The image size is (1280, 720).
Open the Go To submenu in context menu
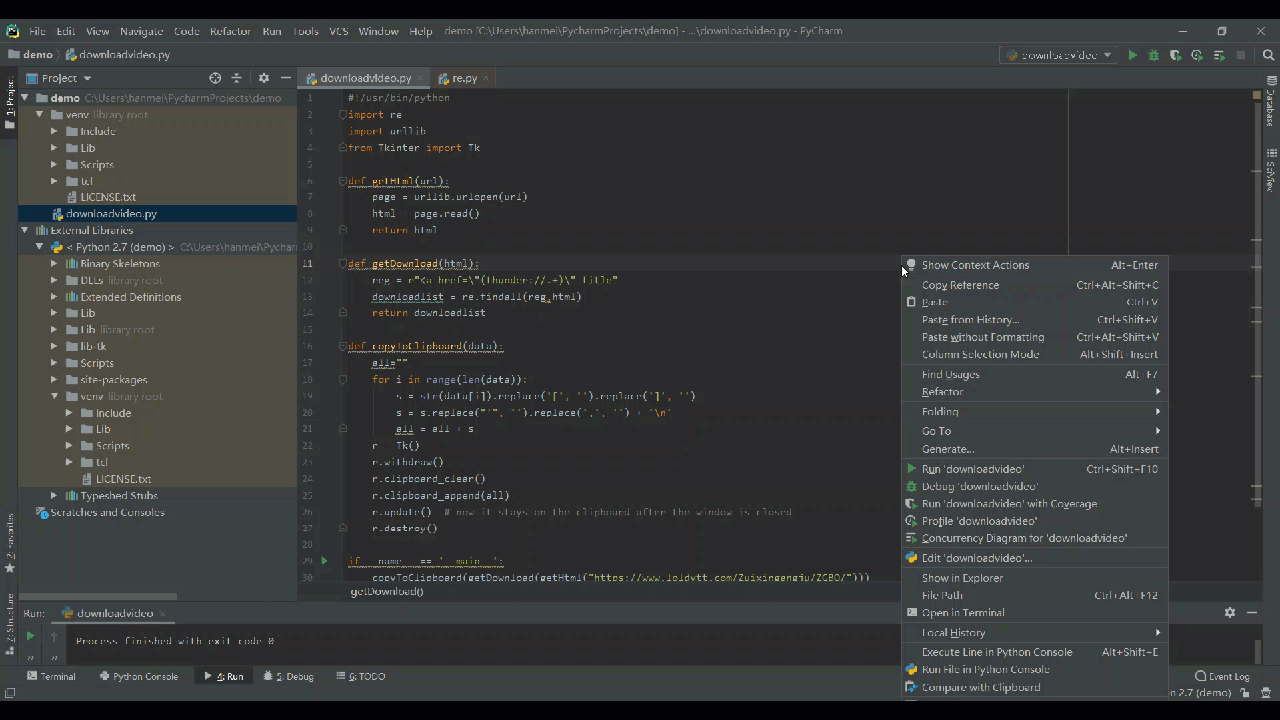pos(1035,431)
